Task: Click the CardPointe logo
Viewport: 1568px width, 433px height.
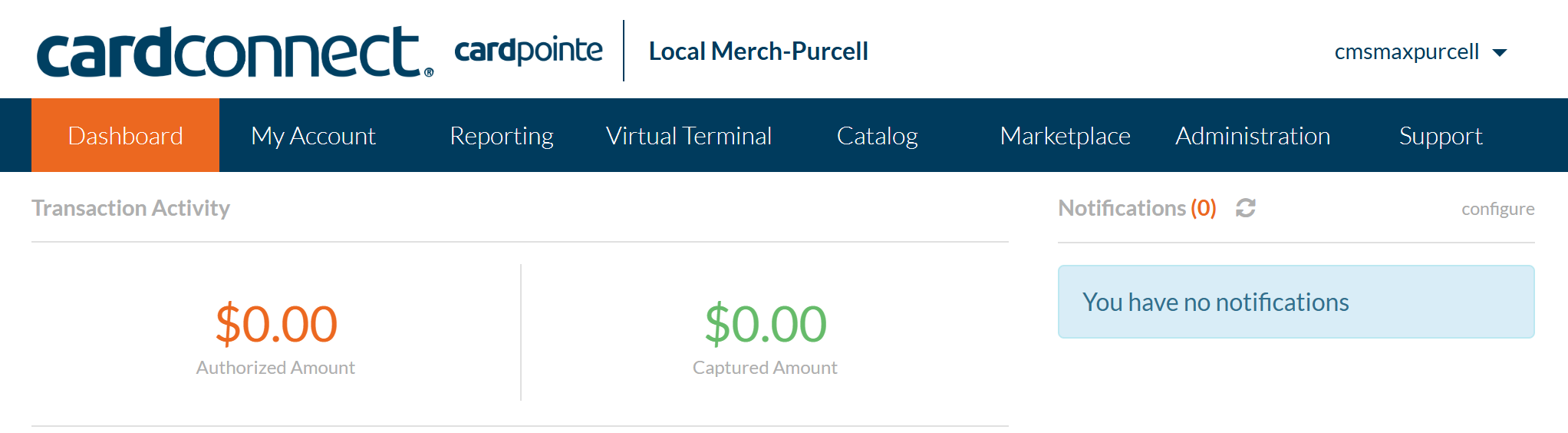Action: pyautogui.click(x=529, y=51)
